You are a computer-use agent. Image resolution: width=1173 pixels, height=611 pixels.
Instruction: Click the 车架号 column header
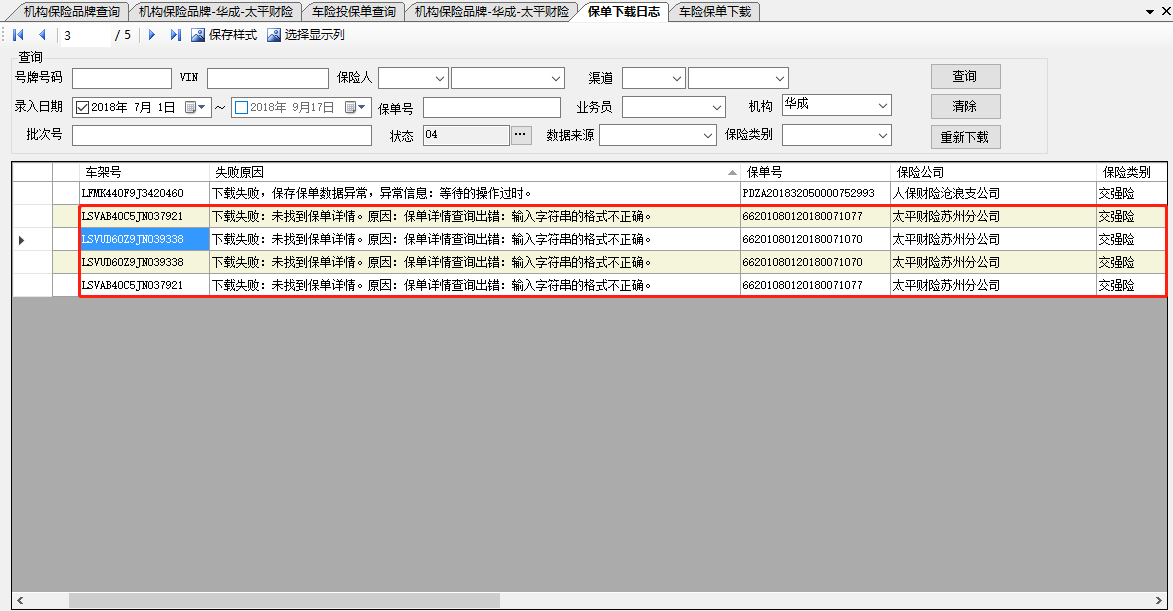(x=144, y=172)
